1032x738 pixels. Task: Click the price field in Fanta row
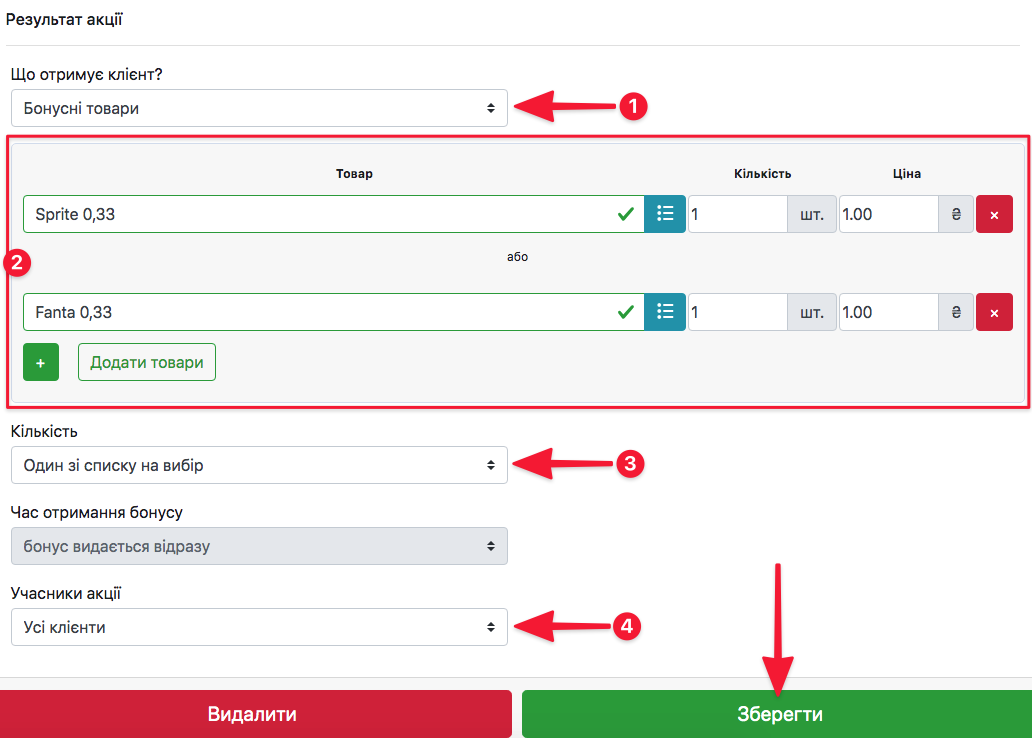click(x=888, y=312)
